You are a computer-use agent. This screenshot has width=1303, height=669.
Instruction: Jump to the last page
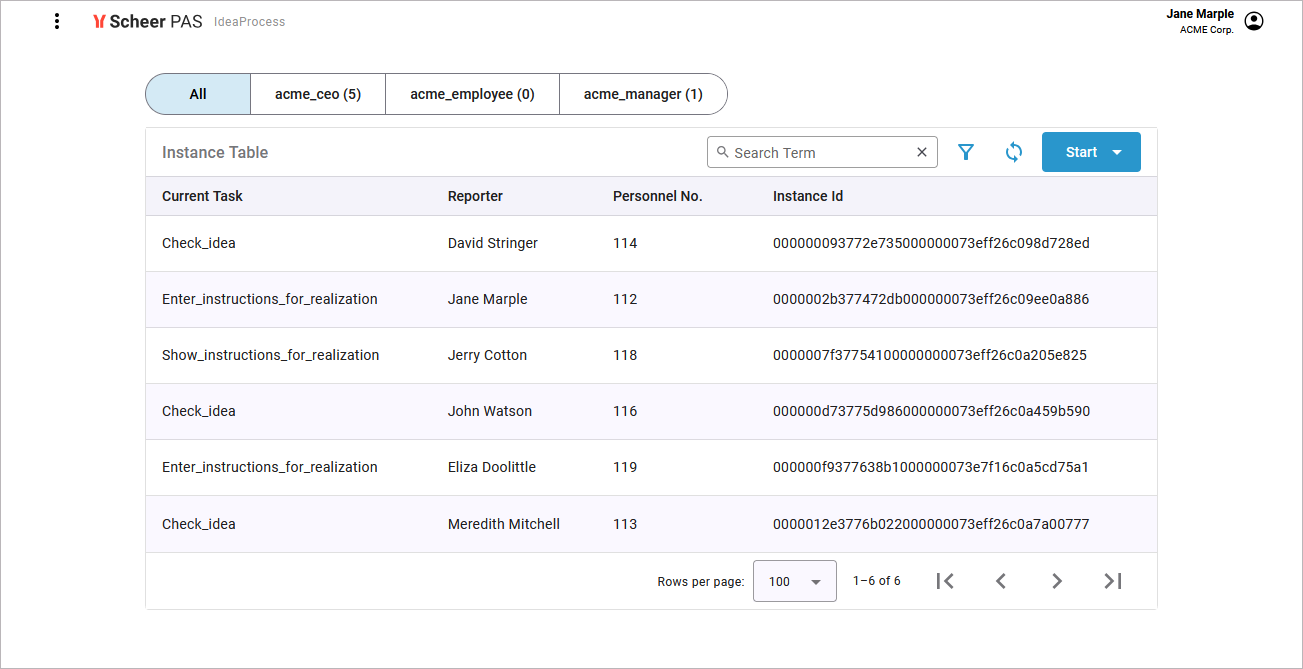click(x=1112, y=581)
